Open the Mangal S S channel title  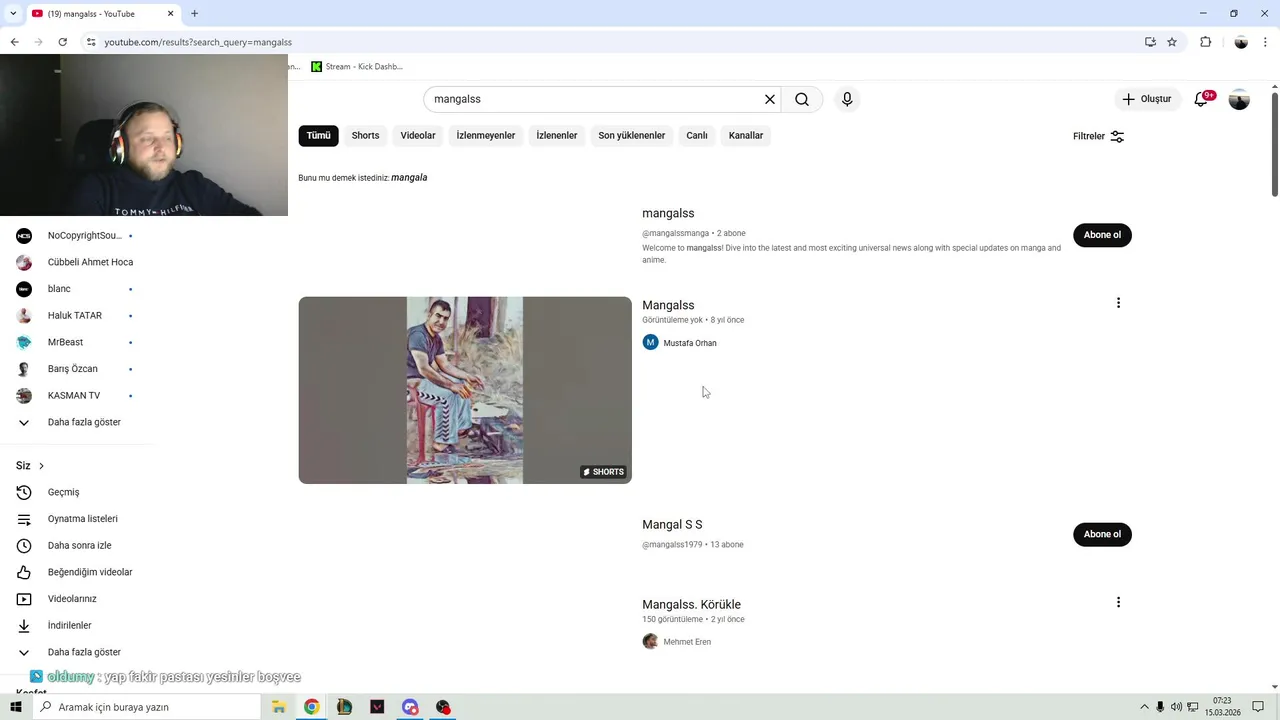[672, 525]
